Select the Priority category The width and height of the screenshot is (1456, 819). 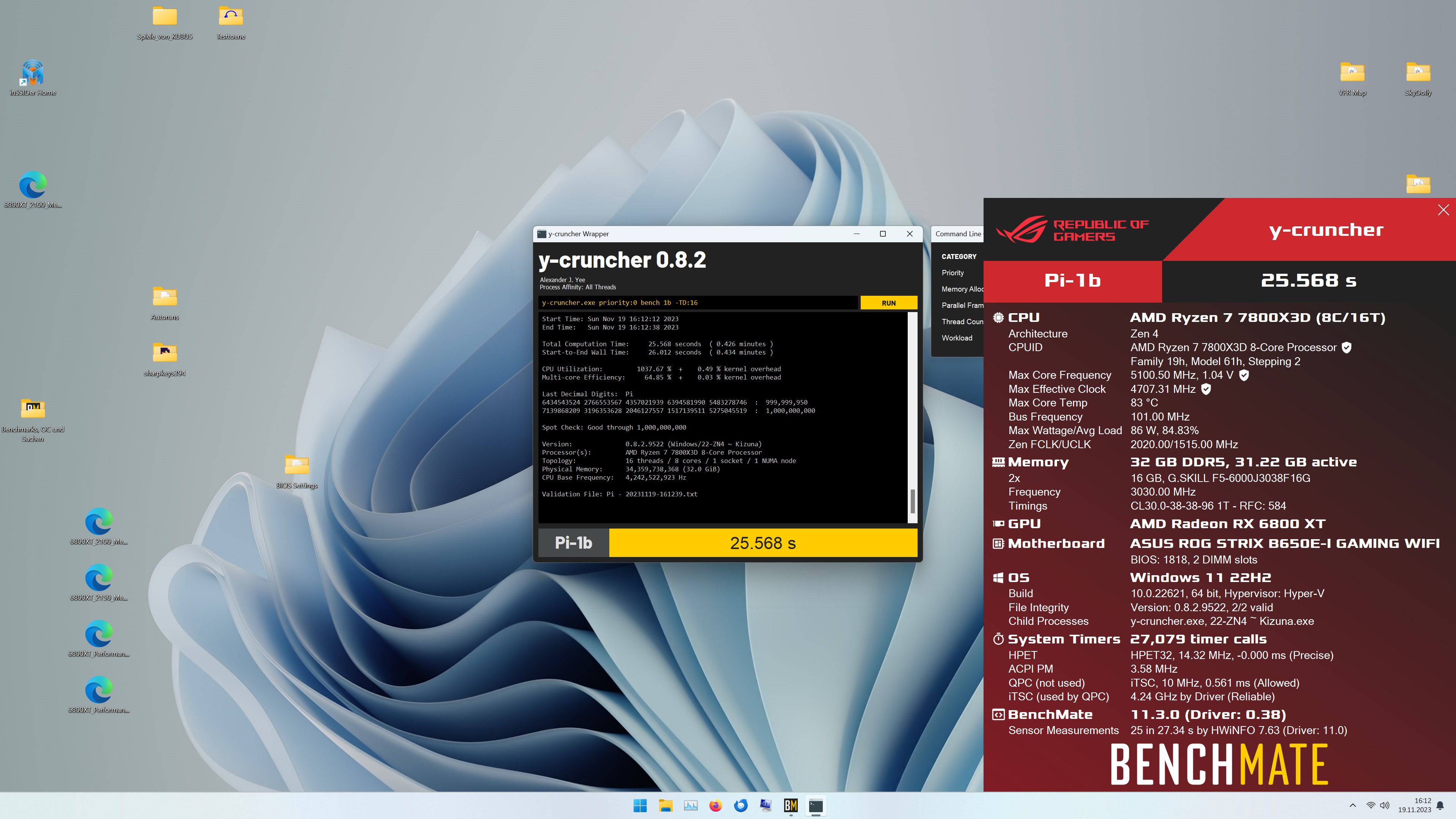952,273
